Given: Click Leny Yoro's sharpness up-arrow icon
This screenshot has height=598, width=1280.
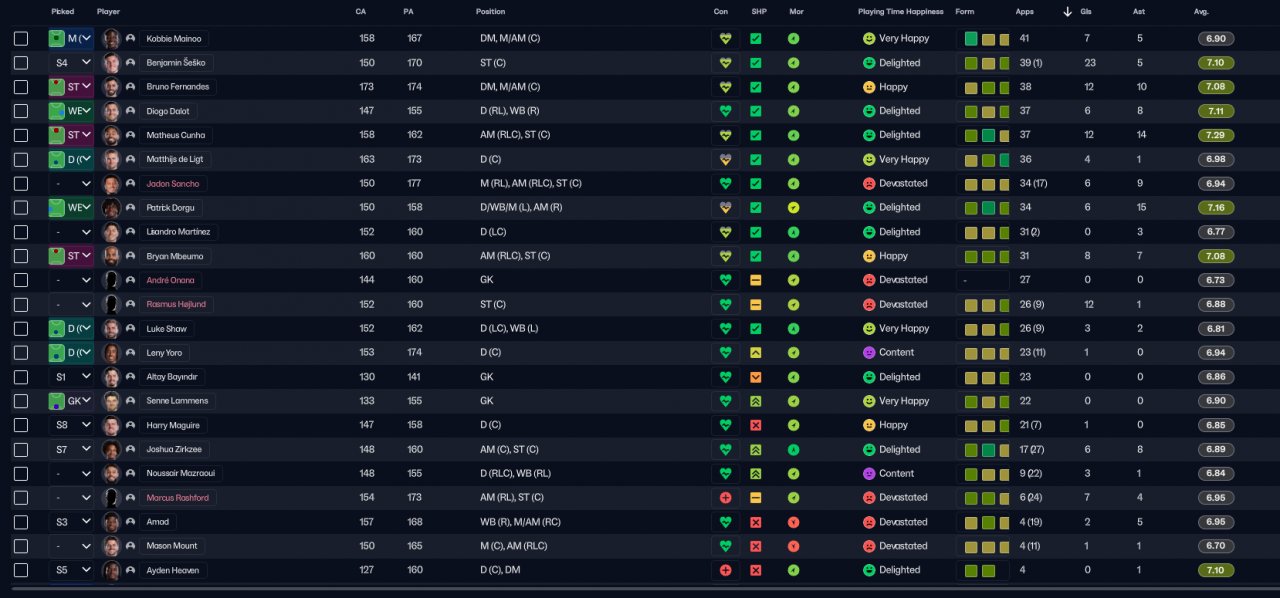Looking at the screenshot, I should 756,353.
